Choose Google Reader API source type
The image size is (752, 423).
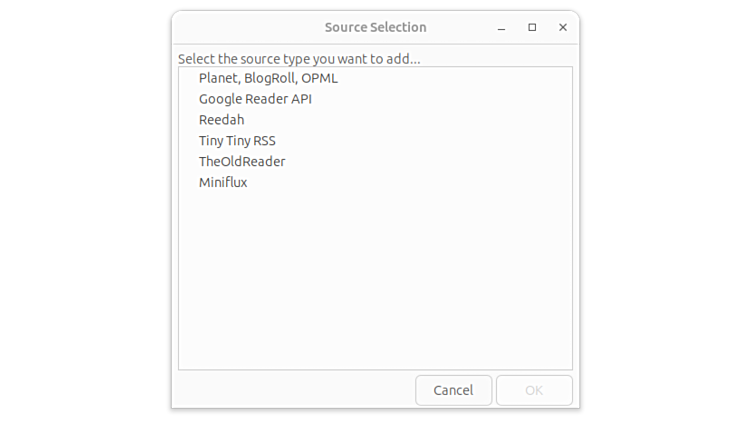(255, 99)
